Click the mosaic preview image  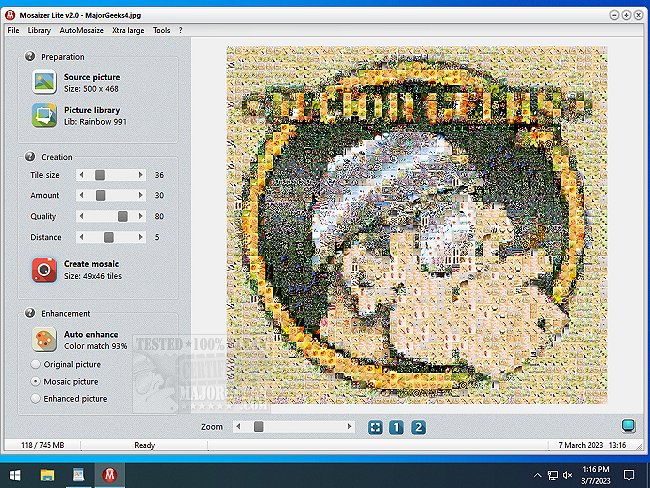pyautogui.click(x=417, y=225)
